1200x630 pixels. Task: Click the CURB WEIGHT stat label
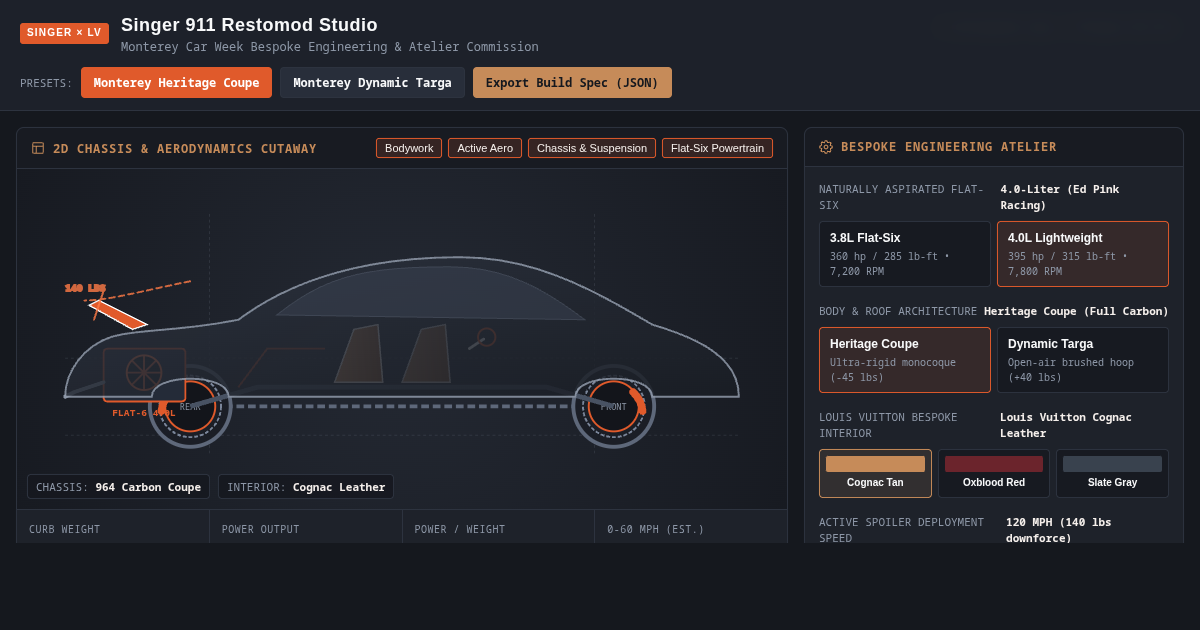(x=65, y=529)
